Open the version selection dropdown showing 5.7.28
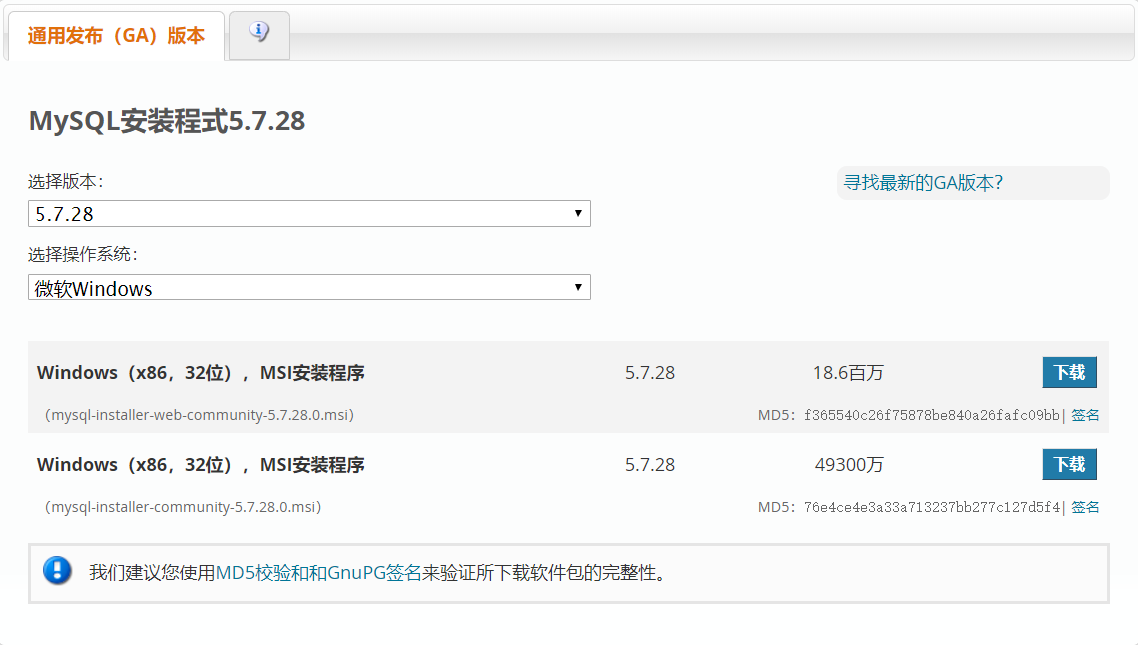The height and width of the screenshot is (645, 1138). [309, 213]
